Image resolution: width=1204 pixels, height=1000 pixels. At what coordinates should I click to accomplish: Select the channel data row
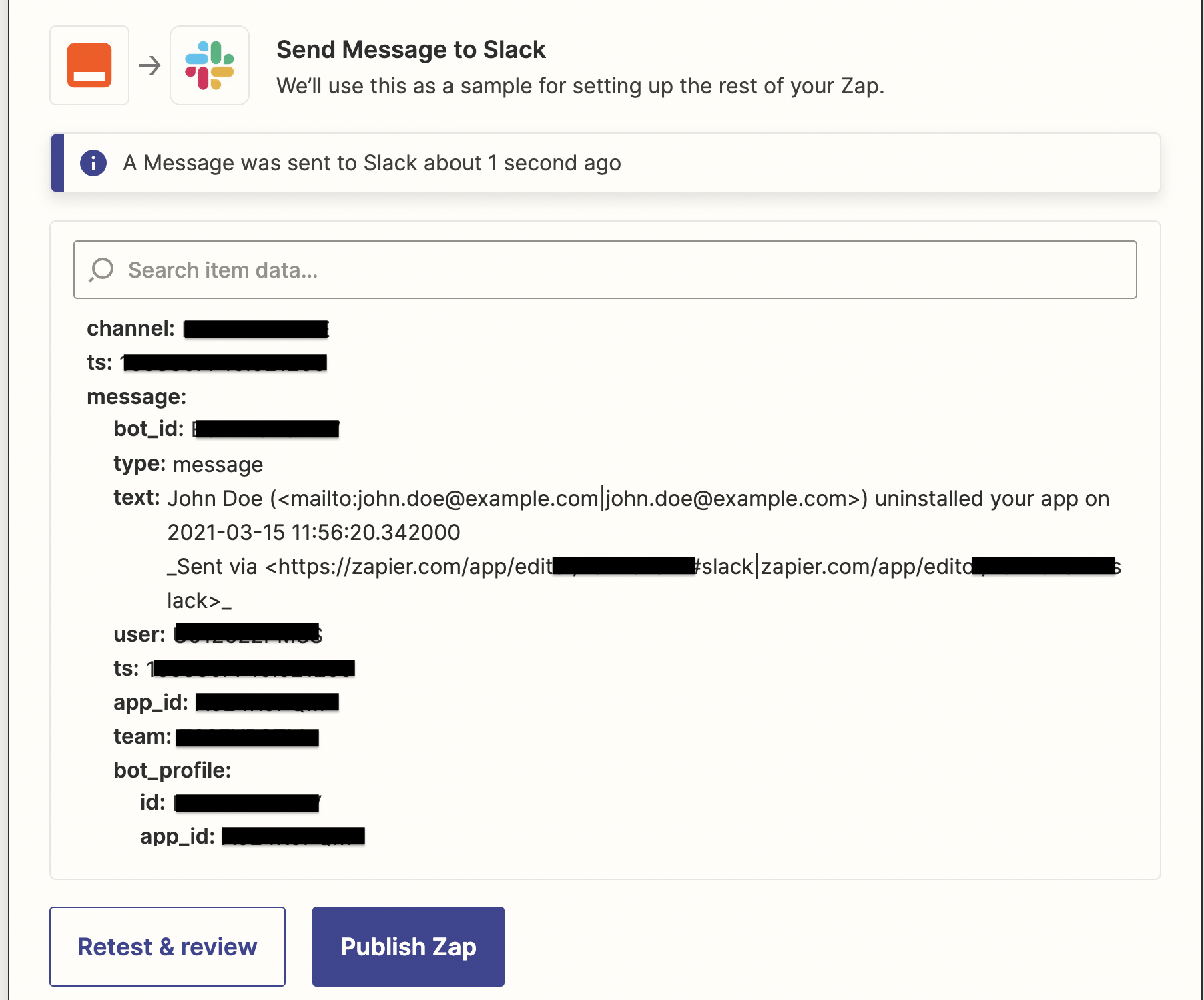coord(208,328)
